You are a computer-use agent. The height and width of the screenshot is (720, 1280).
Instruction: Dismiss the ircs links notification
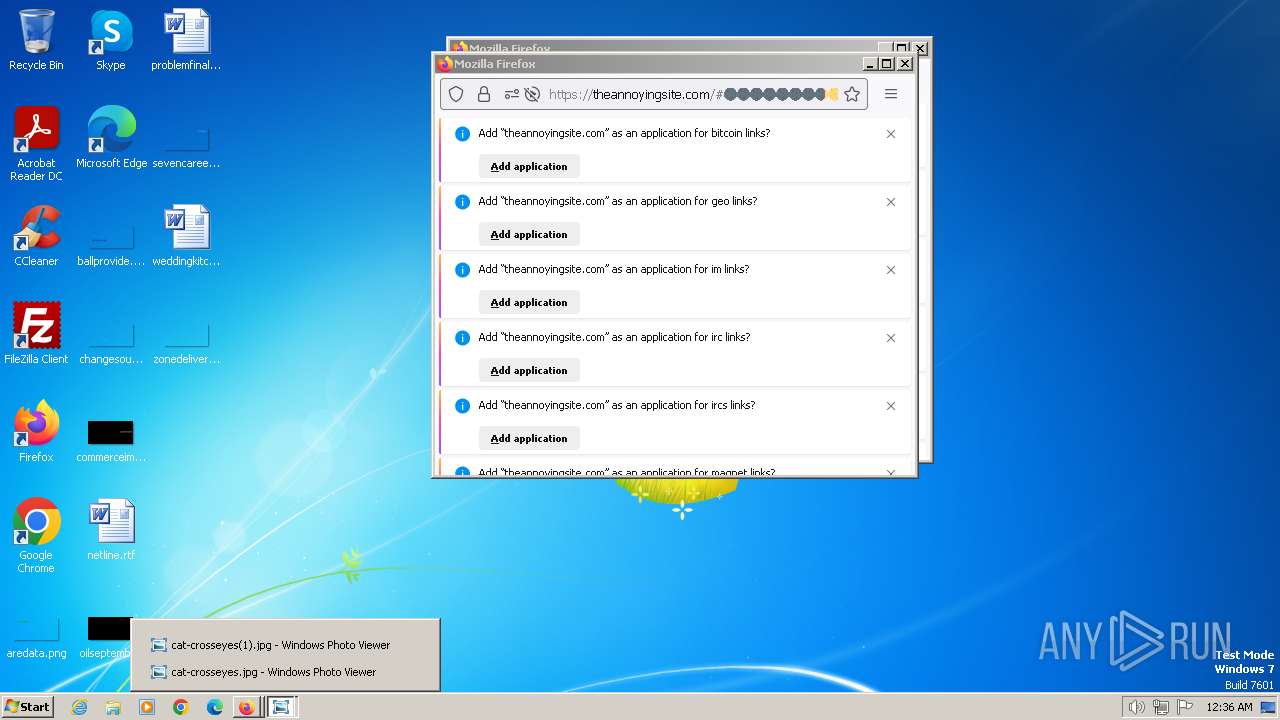[891, 405]
